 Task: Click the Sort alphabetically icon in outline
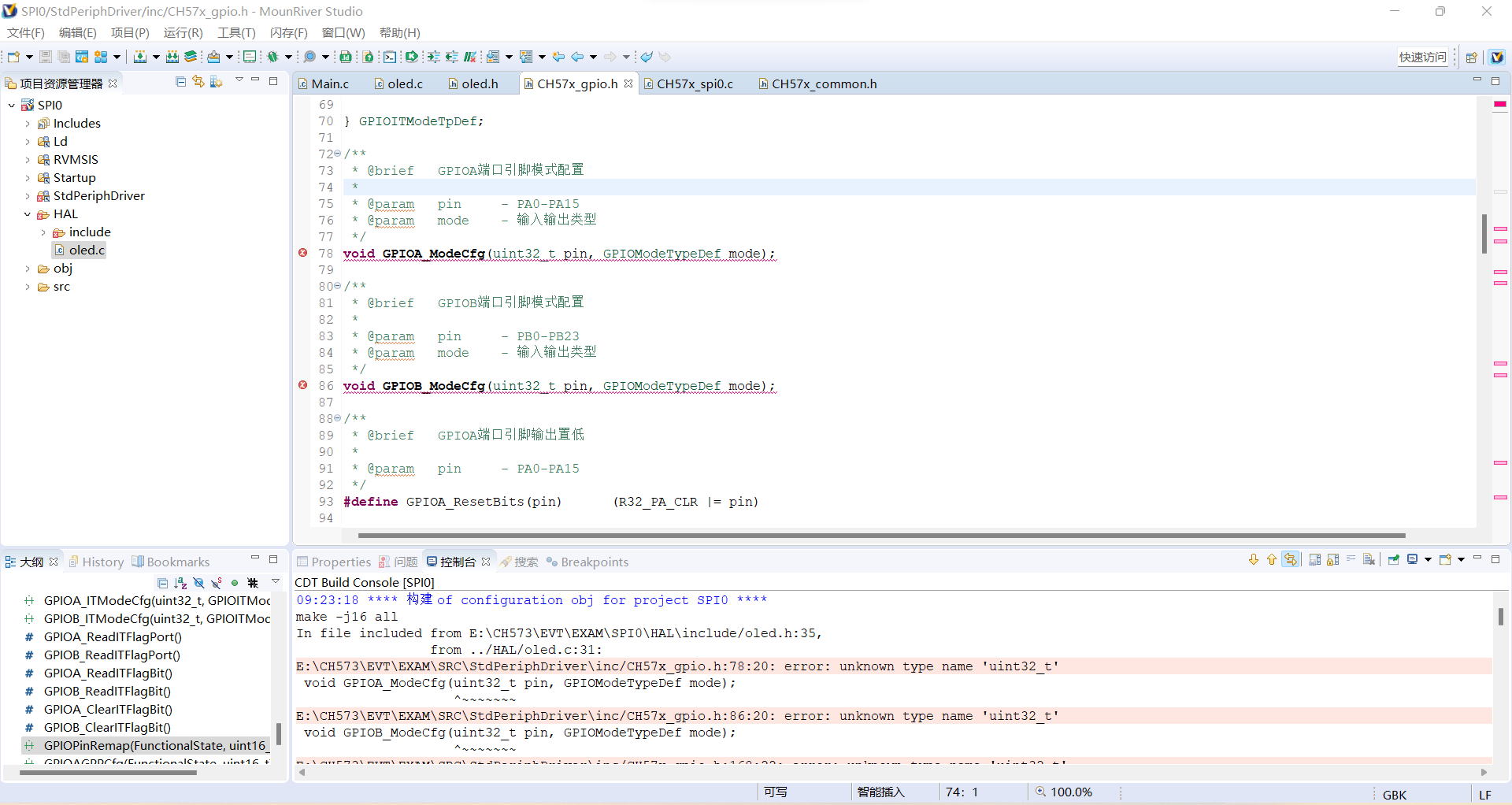point(180,583)
